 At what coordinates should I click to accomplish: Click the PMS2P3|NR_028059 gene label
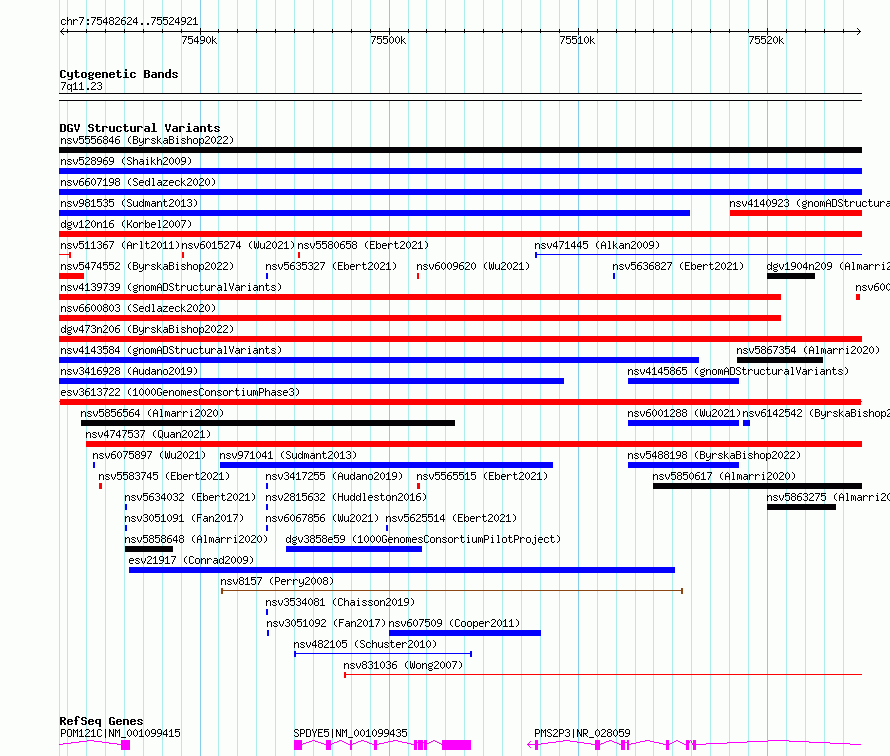[x=582, y=733]
